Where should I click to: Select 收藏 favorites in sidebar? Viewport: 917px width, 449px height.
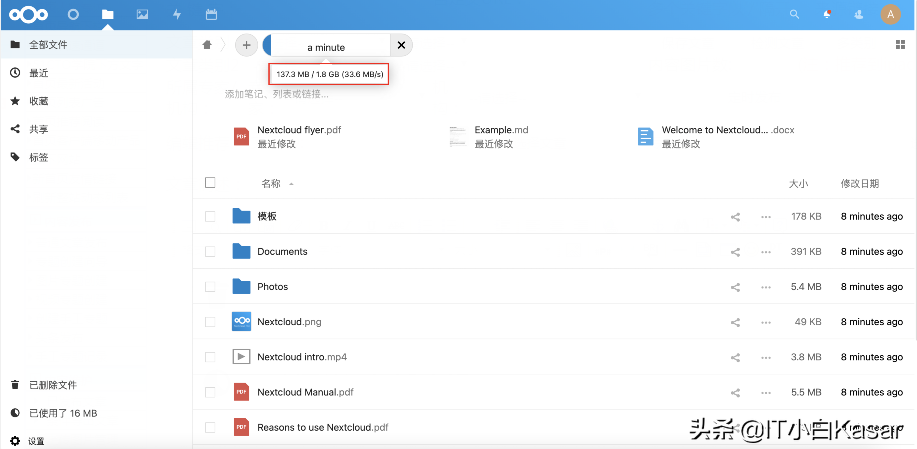coord(96,101)
